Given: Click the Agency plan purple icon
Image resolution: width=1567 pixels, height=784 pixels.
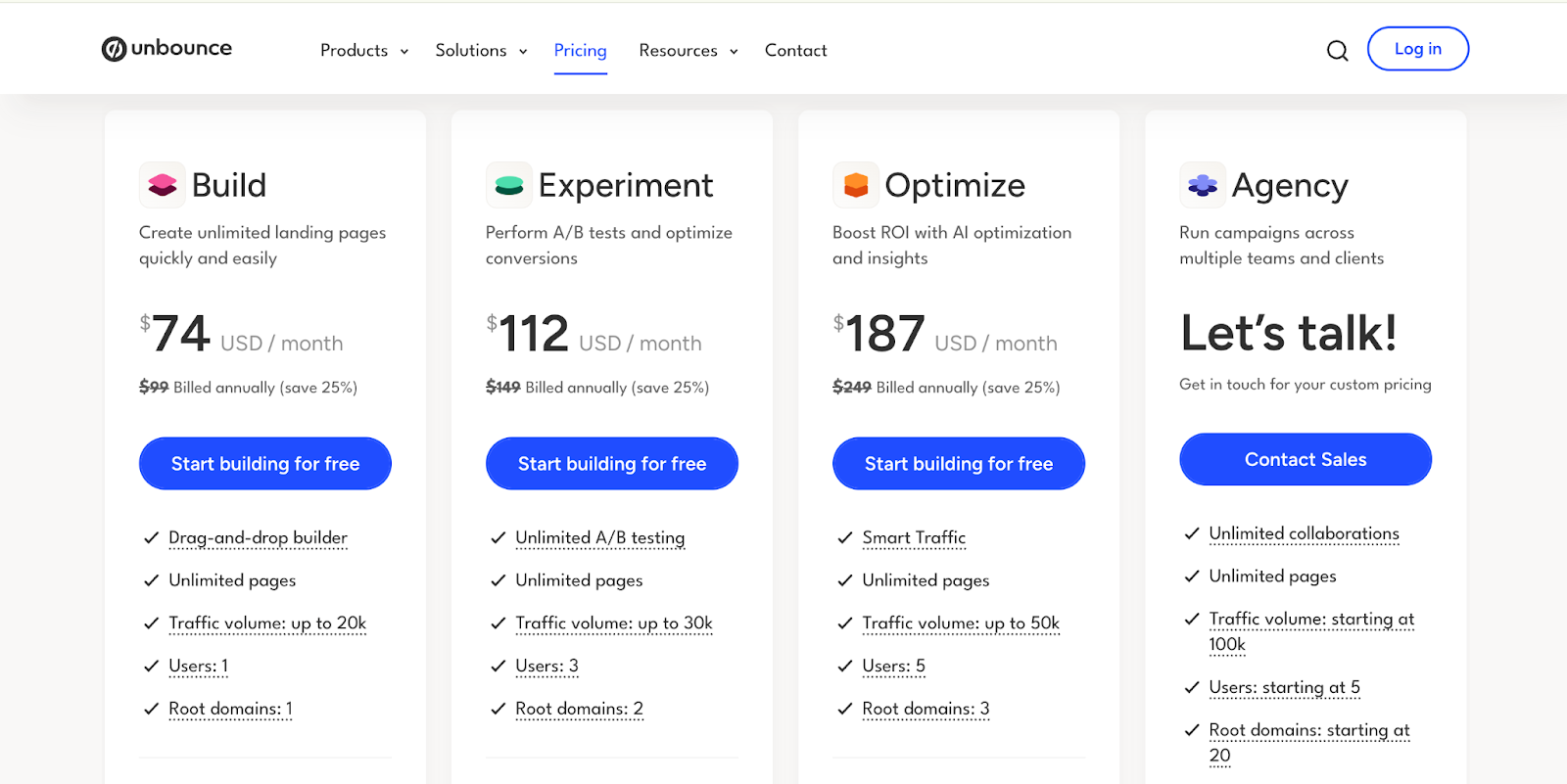Looking at the screenshot, I should coord(1203,185).
